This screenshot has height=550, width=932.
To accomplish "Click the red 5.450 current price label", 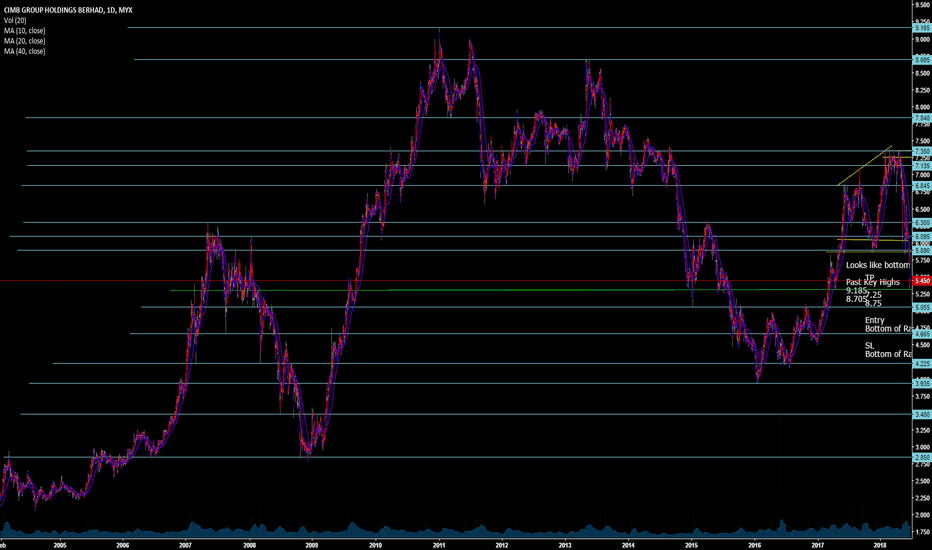I will pos(922,281).
